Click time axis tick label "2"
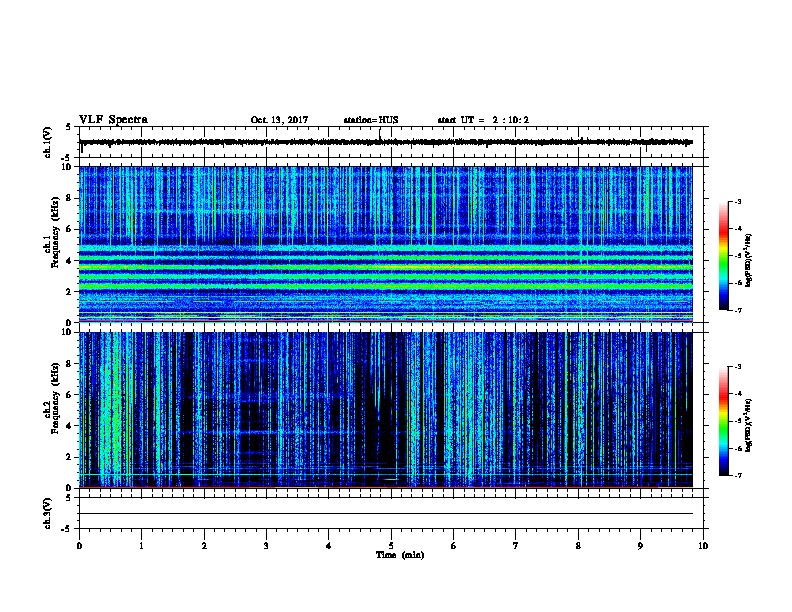 [x=204, y=545]
